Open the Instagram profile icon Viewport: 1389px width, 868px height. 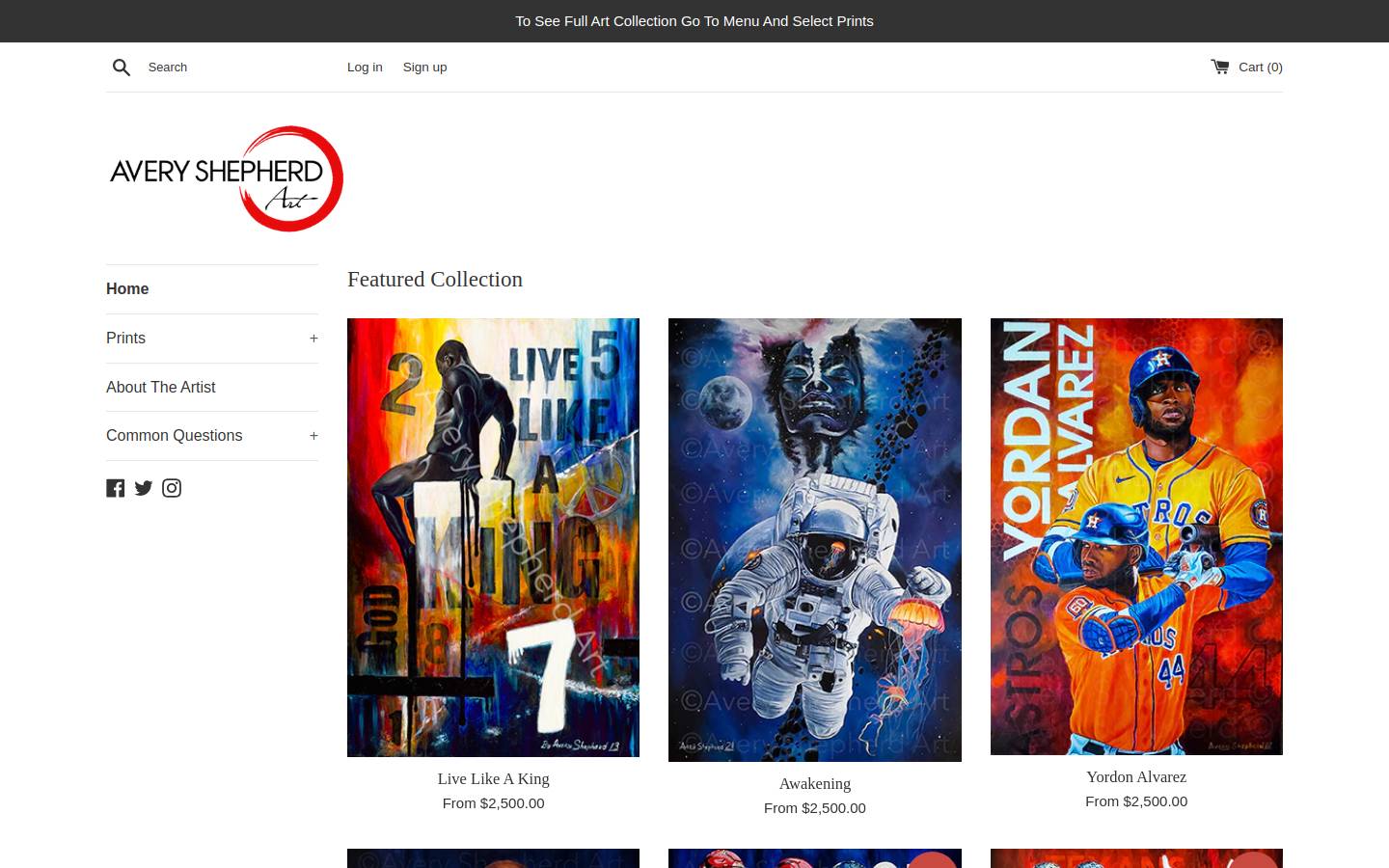pos(172,488)
